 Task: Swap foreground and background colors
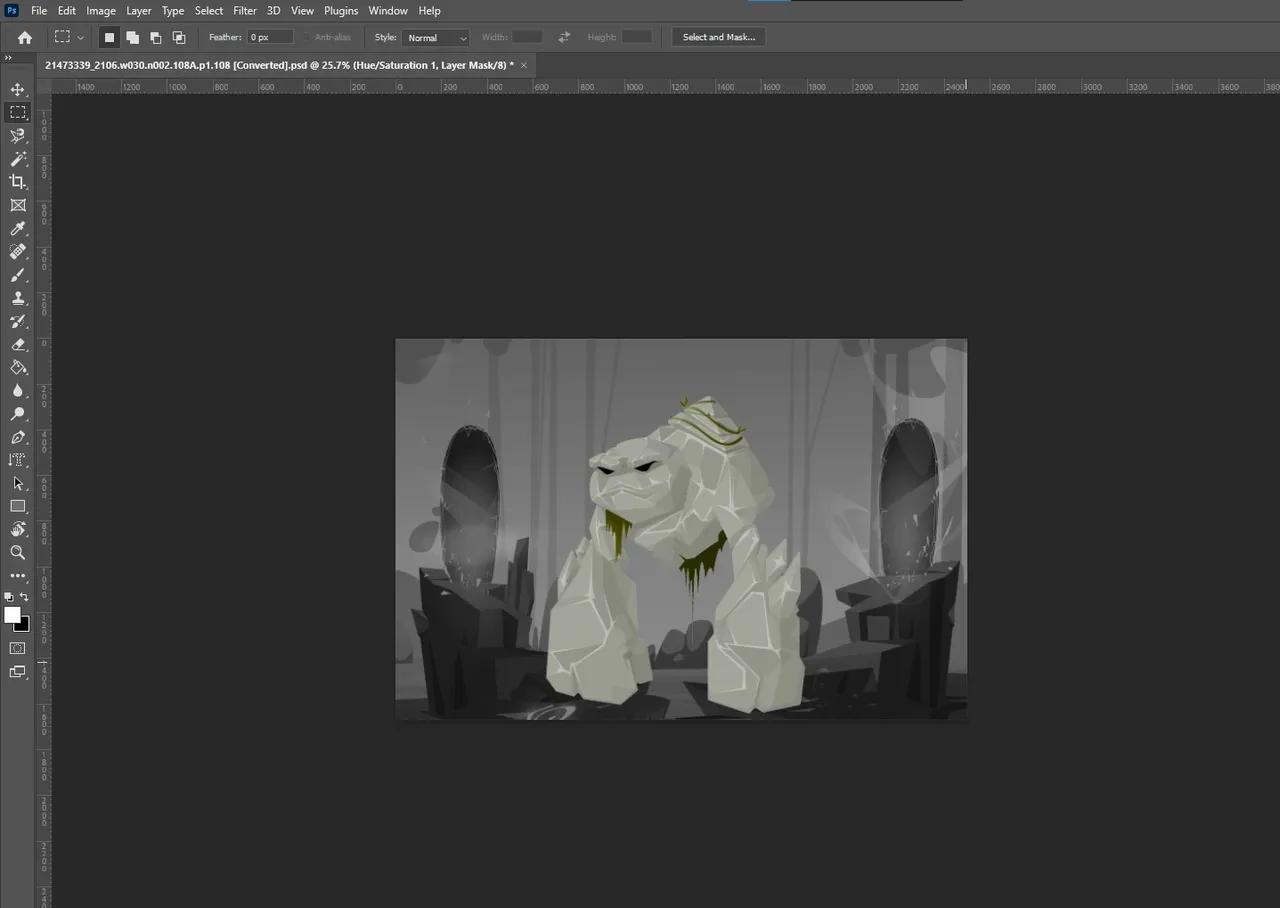click(25, 597)
